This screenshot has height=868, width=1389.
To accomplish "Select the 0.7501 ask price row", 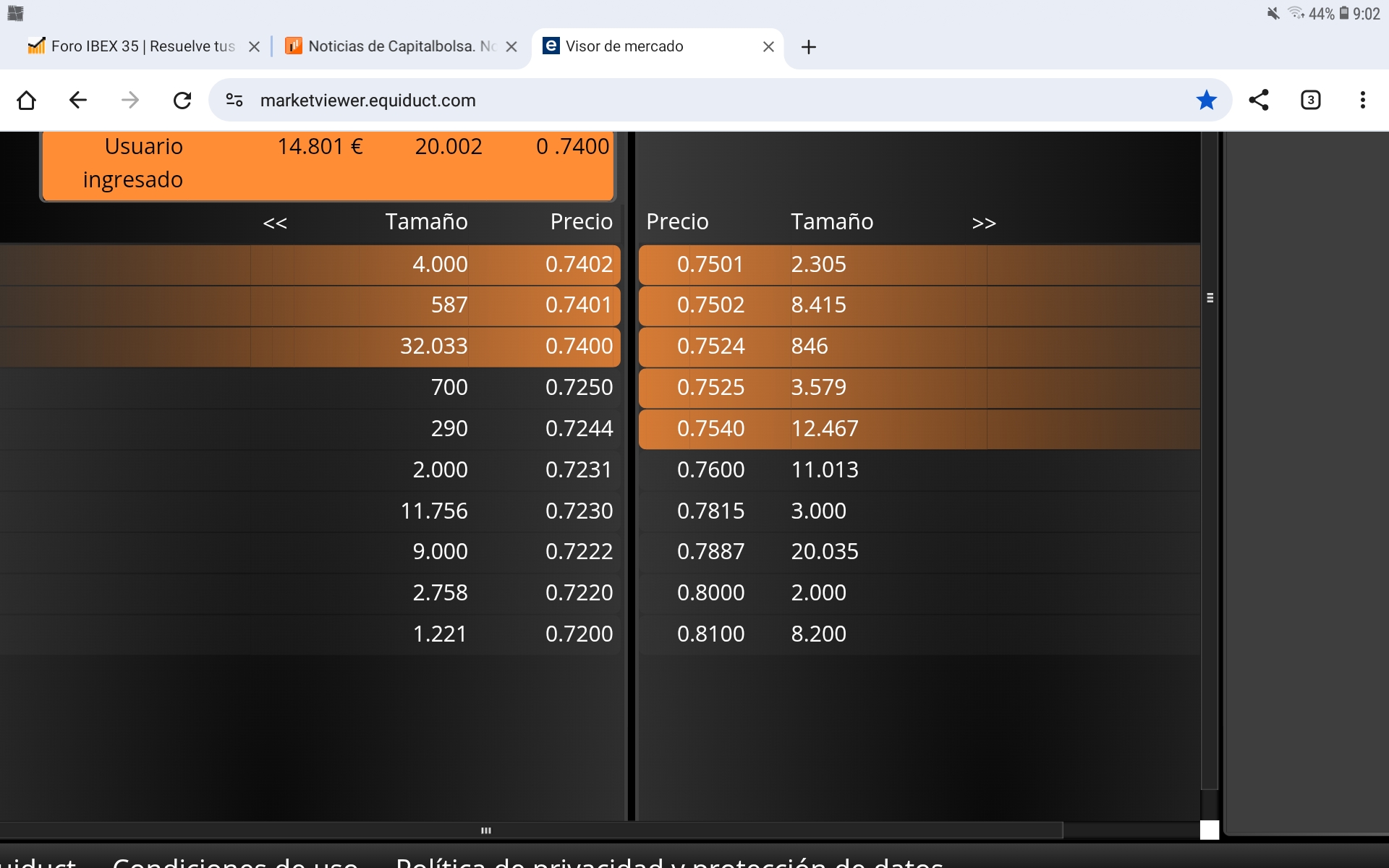I will 919,265.
